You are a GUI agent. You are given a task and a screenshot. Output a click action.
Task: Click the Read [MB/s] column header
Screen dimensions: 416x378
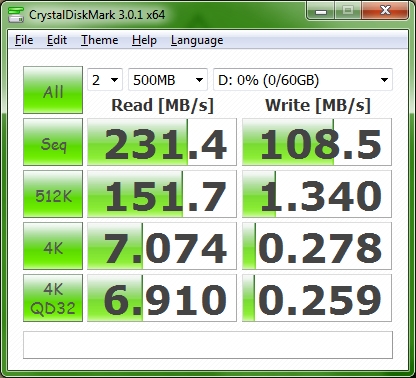tap(162, 105)
